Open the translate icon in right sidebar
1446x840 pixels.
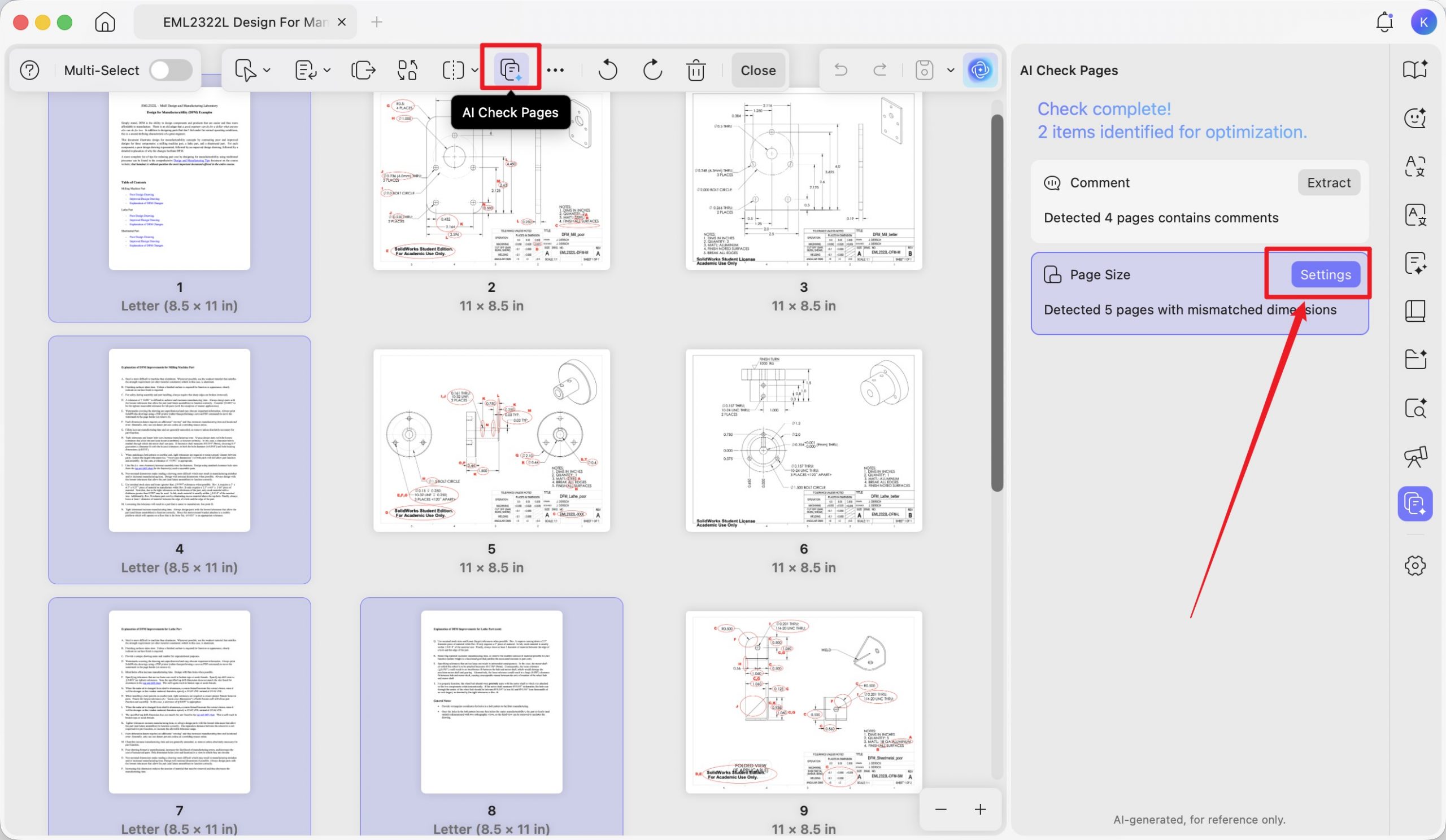(1415, 167)
